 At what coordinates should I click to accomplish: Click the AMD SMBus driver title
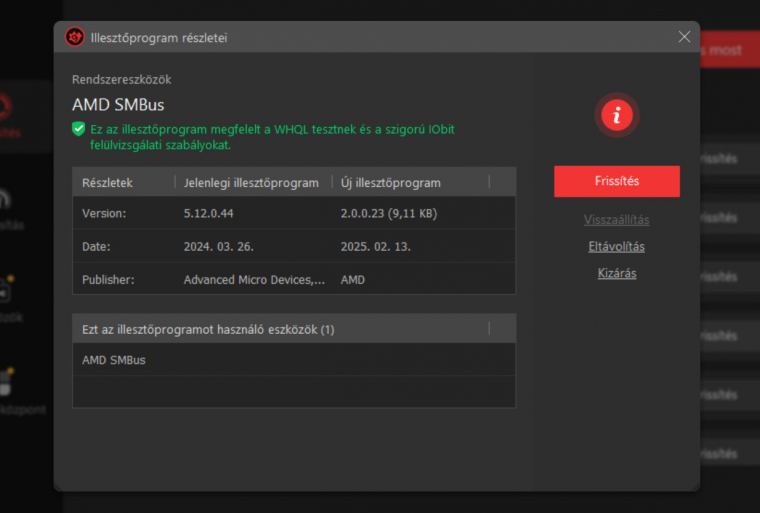point(118,105)
